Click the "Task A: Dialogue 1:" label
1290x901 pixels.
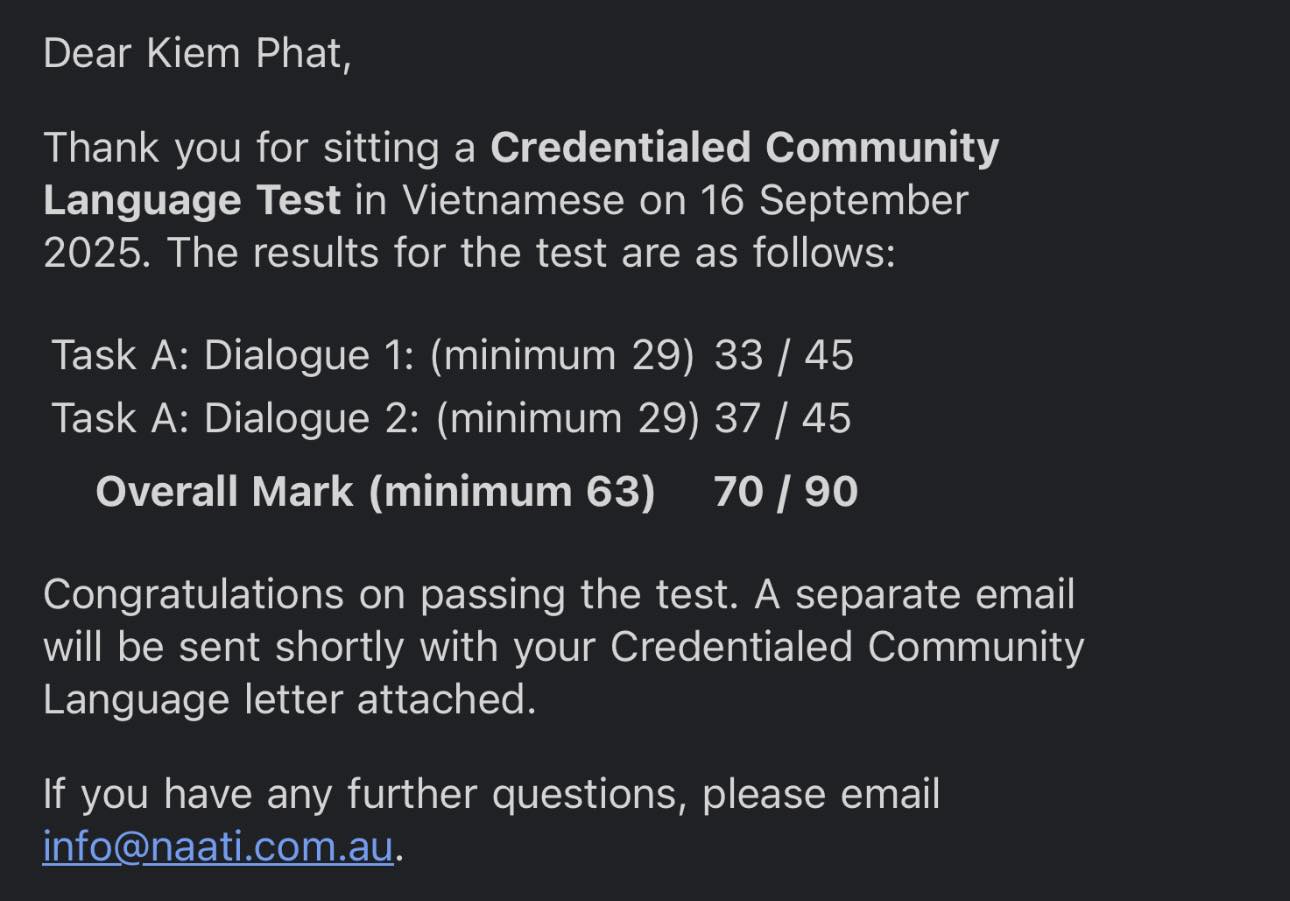[232, 356]
